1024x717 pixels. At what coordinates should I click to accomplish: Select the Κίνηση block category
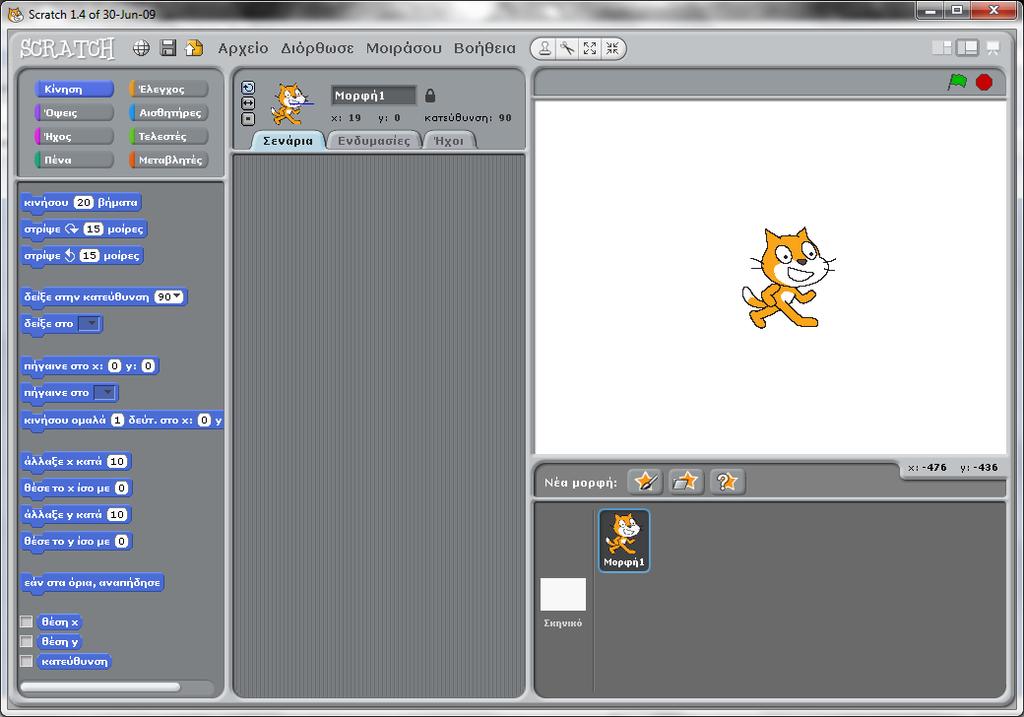(x=74, y=89)
